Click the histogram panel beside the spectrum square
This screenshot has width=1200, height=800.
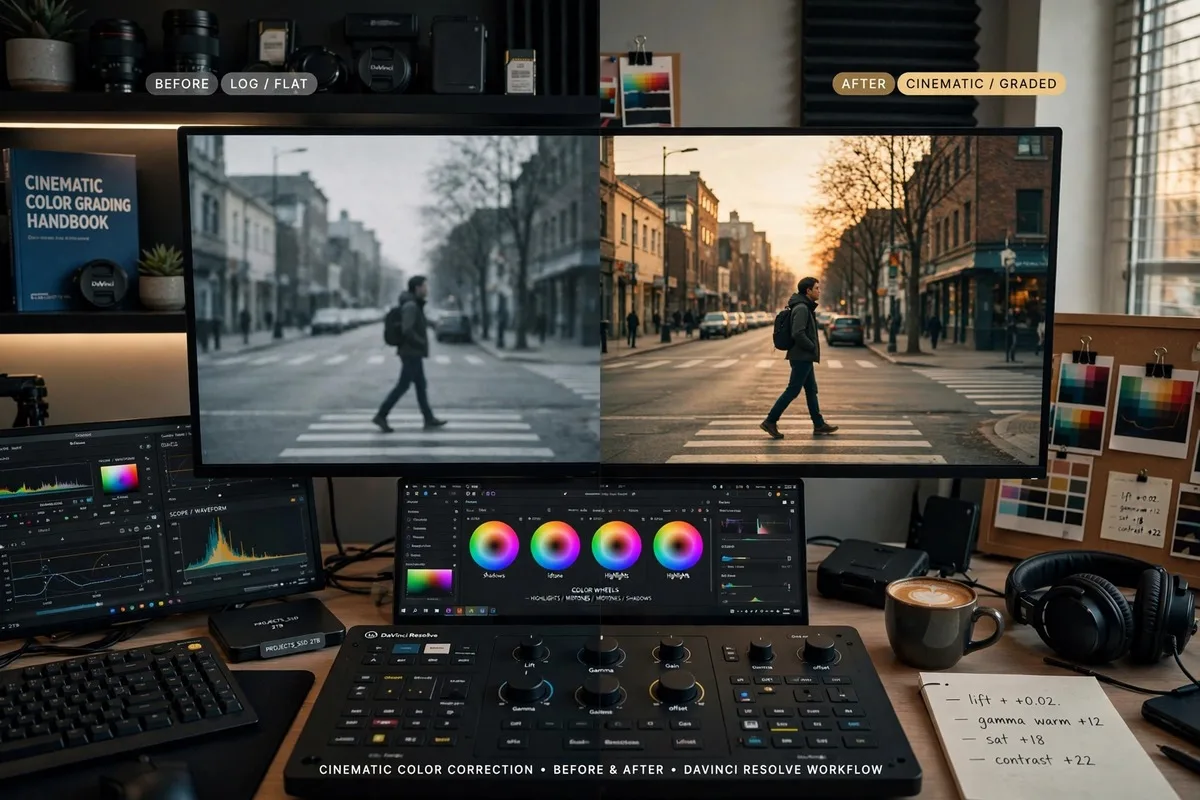(x=46, y=484)
